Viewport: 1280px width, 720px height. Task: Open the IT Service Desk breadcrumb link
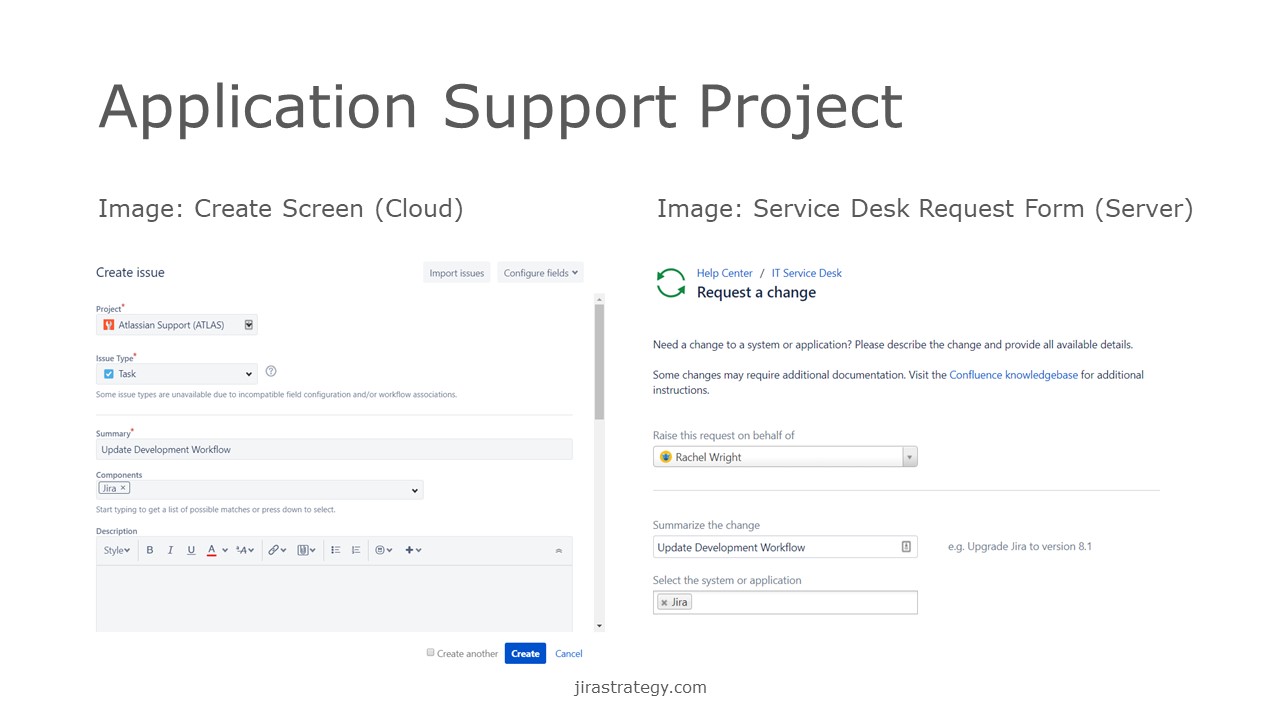pos(807,273)
